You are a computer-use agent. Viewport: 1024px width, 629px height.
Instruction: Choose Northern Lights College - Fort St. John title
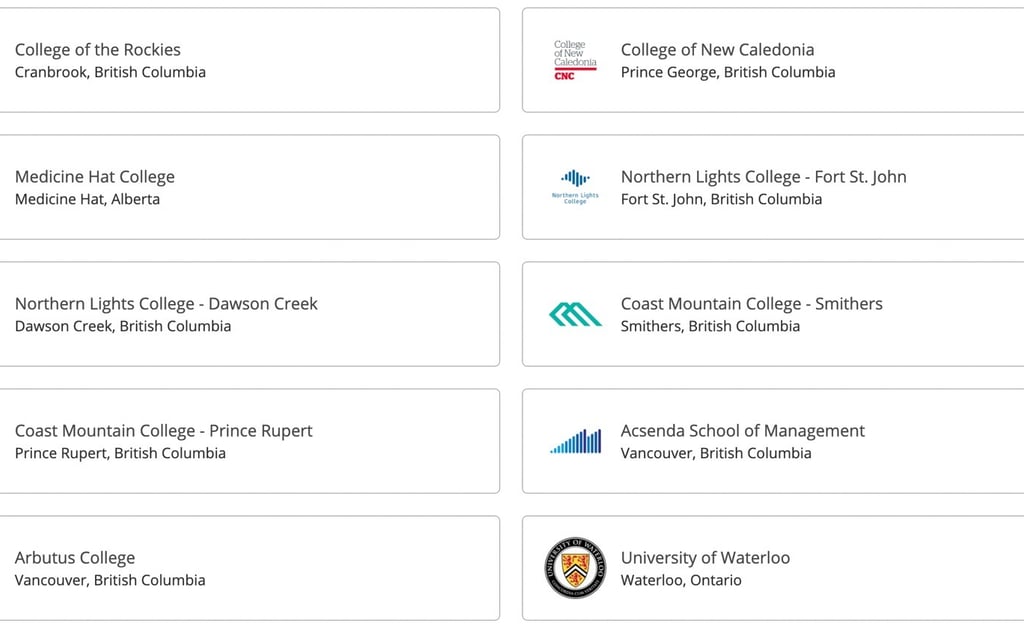[x=763, y=177]
